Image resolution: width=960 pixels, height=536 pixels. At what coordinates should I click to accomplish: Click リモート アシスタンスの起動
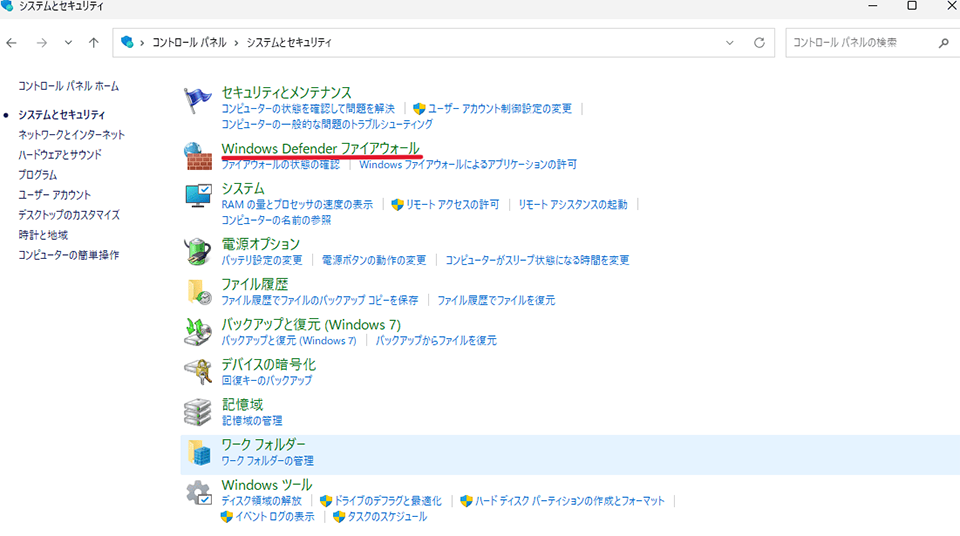(x=573, y=205)
